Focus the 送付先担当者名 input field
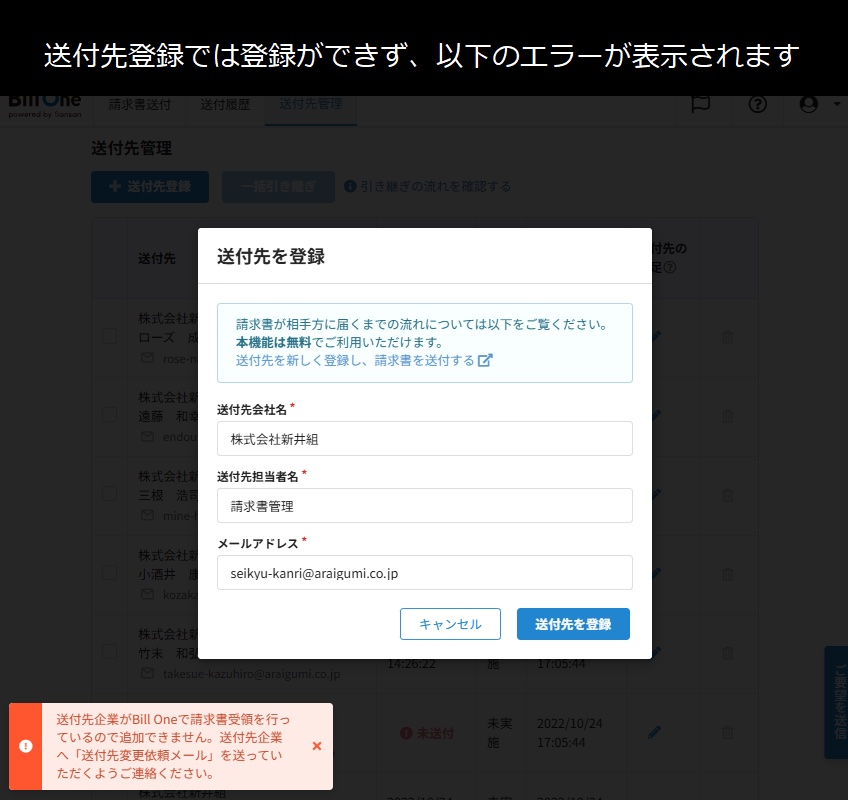The width and height of the screenshot is (848, 800). coord(425,506)
